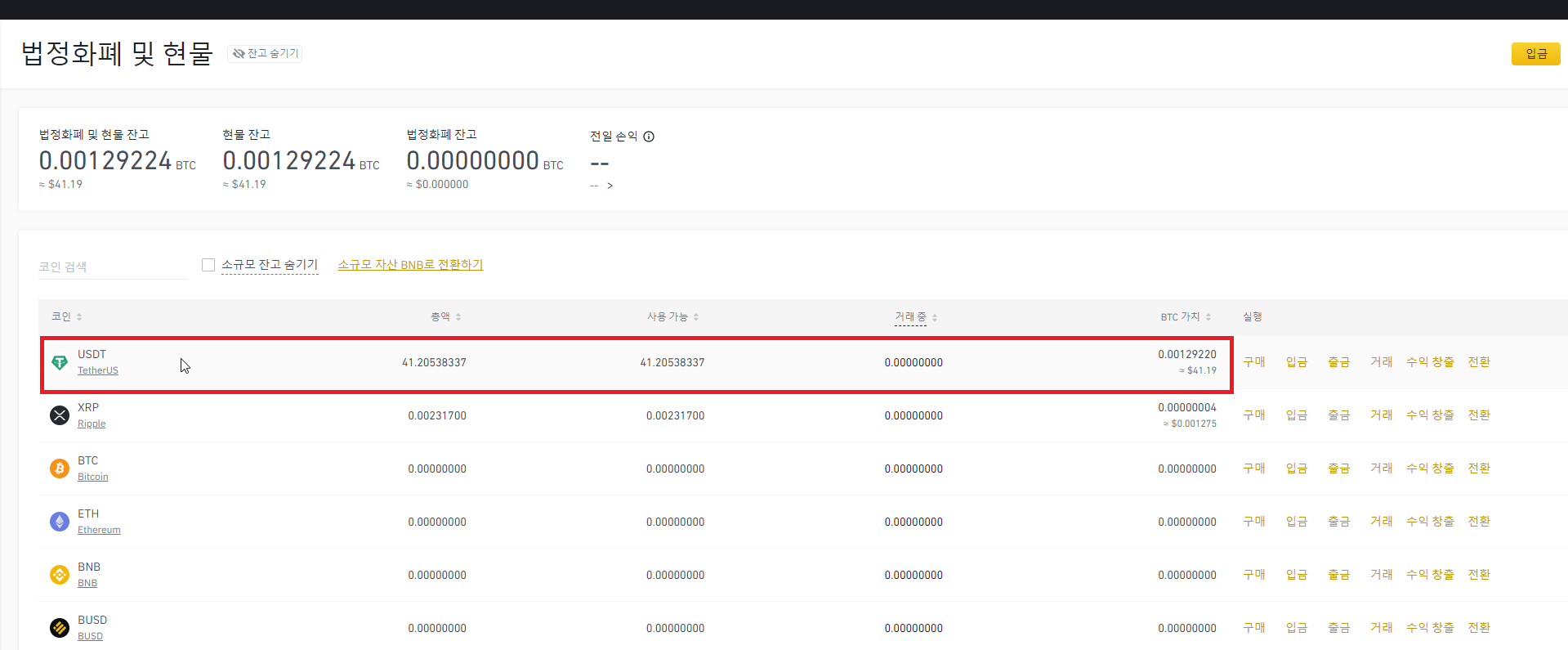
Task: Click the info icon next to 전일 손익
Action: 649,137
